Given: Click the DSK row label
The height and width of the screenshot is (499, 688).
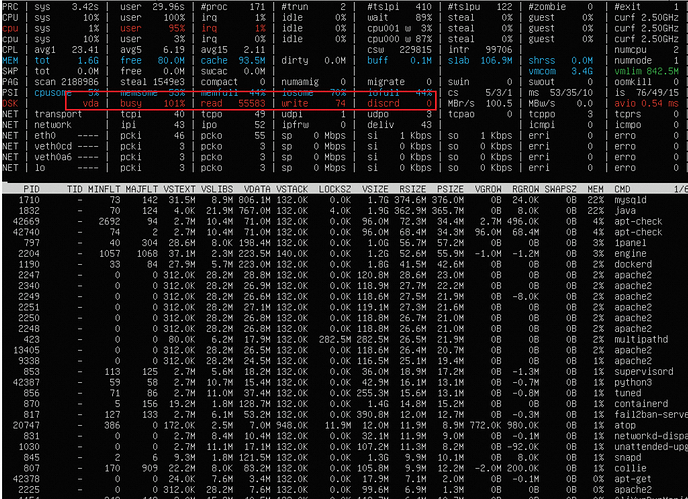Looking at the screenshot, I should point(10,104).
